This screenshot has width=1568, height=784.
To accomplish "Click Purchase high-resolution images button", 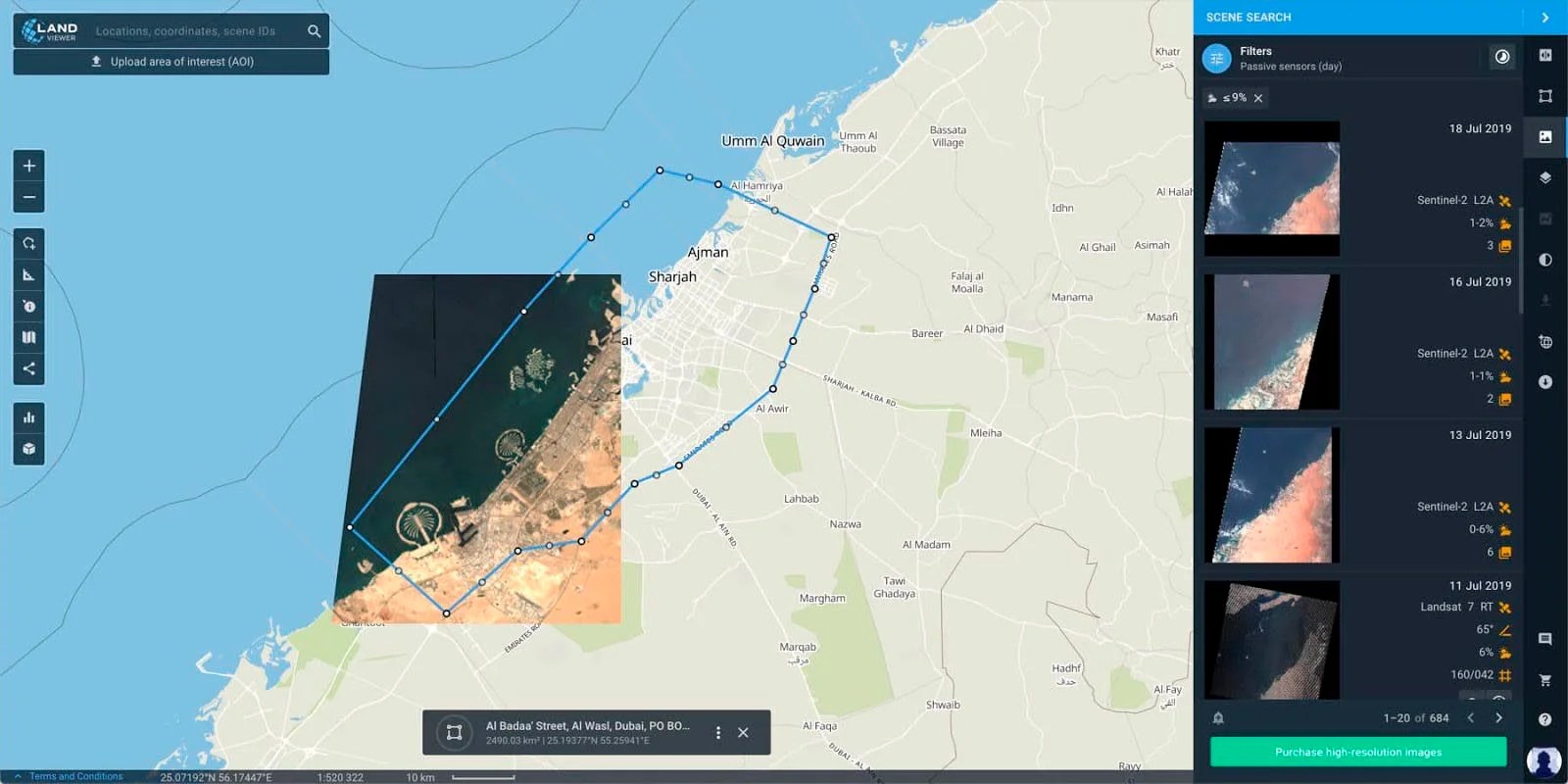I will click(x=1358, y=752).
